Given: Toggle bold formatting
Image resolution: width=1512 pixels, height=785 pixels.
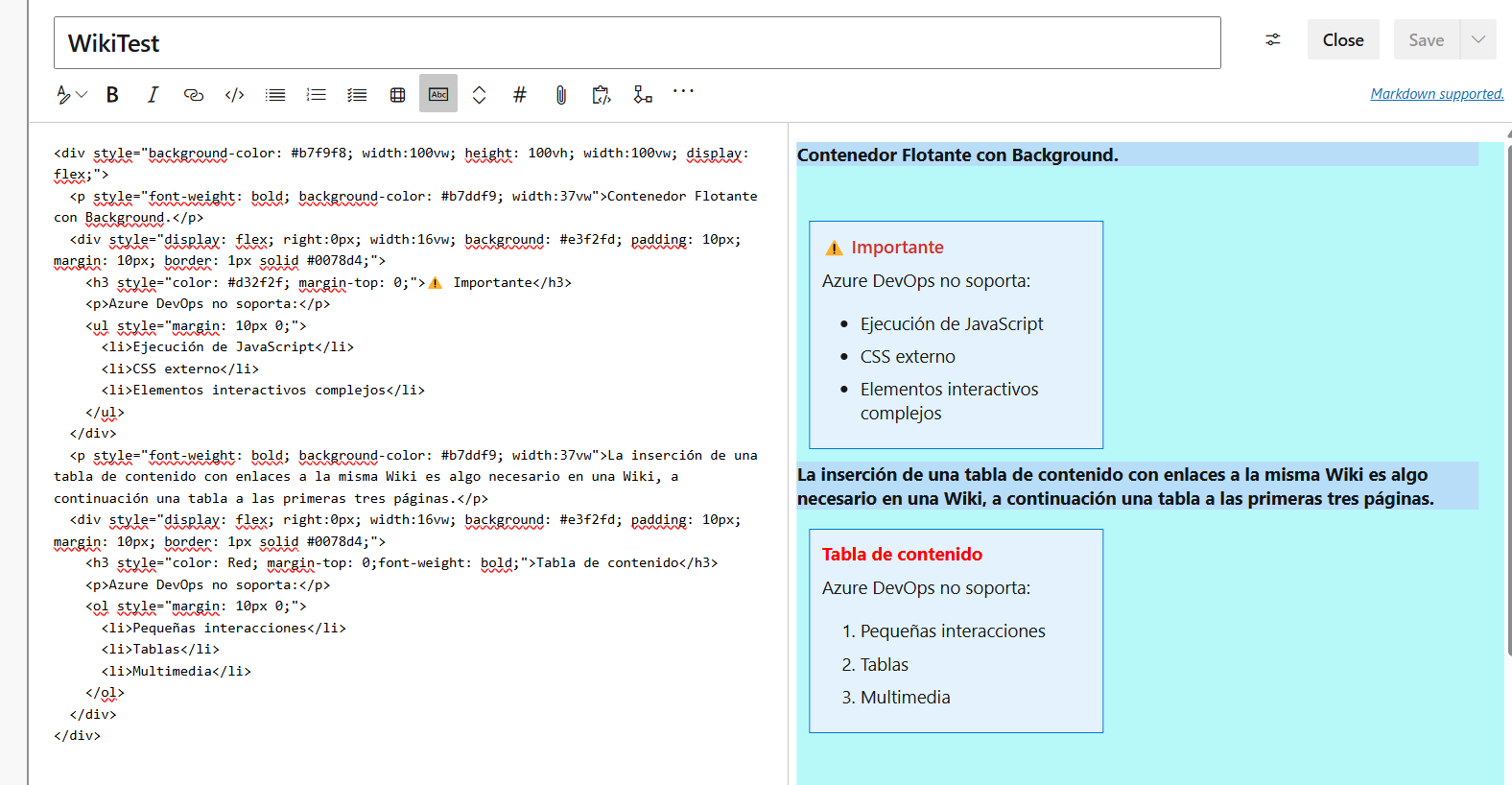Looking at the screenshot, I should [x=112, y=94].
